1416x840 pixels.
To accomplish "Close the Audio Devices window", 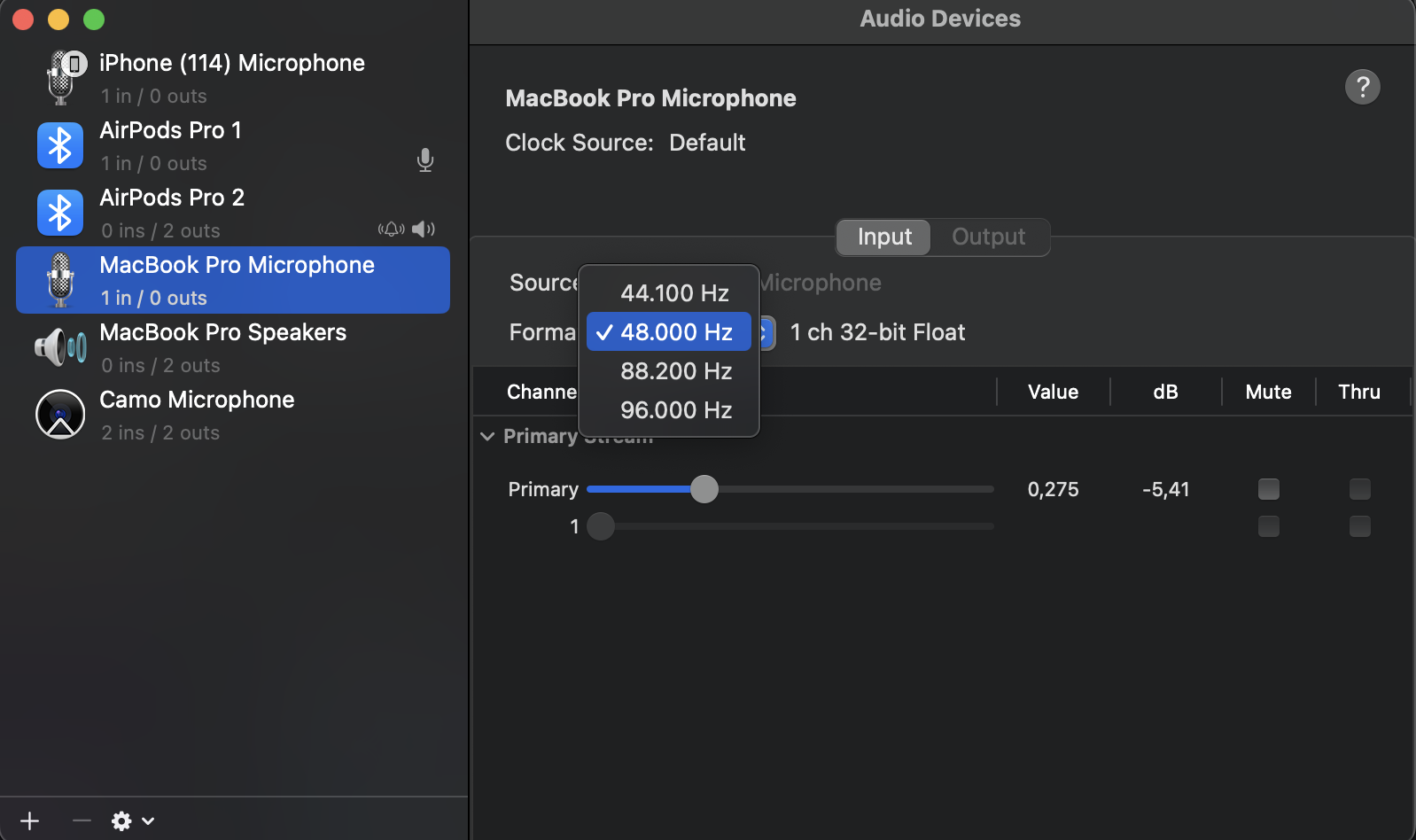I will pos(23,19).
